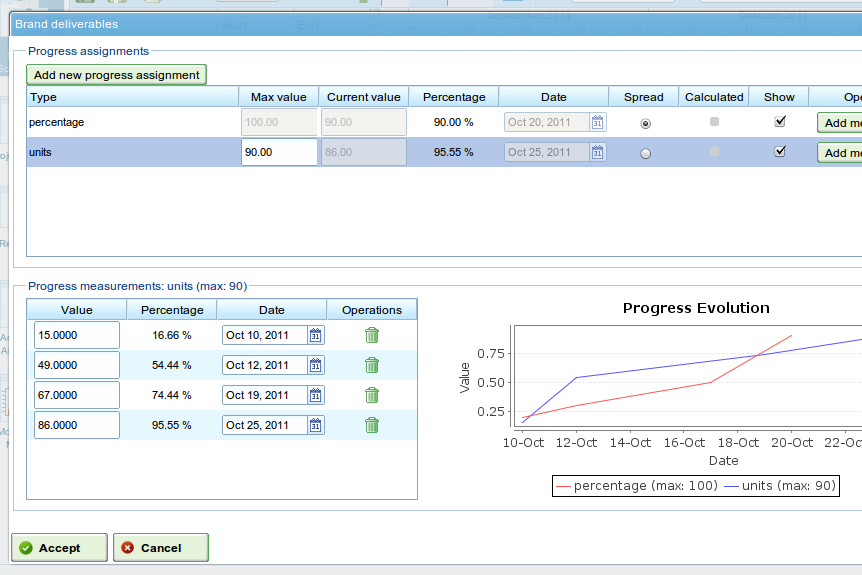Open calendar picker for Oct 10, 2011
This screenshot has width=862, height=575.
(x=316, y=335)
